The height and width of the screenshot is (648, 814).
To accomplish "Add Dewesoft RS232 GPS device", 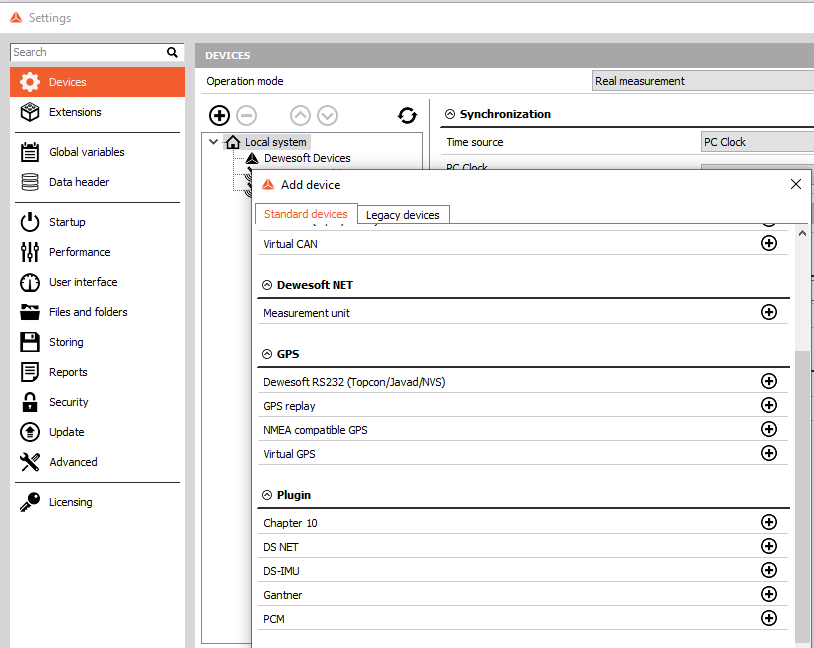I will 769,381.
